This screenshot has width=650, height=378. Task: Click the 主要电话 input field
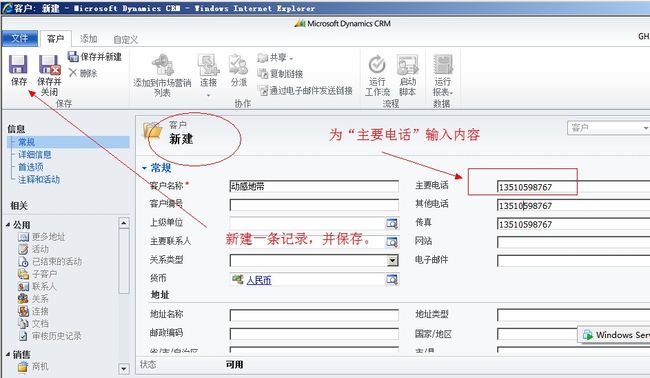click(x=574, y=187)
